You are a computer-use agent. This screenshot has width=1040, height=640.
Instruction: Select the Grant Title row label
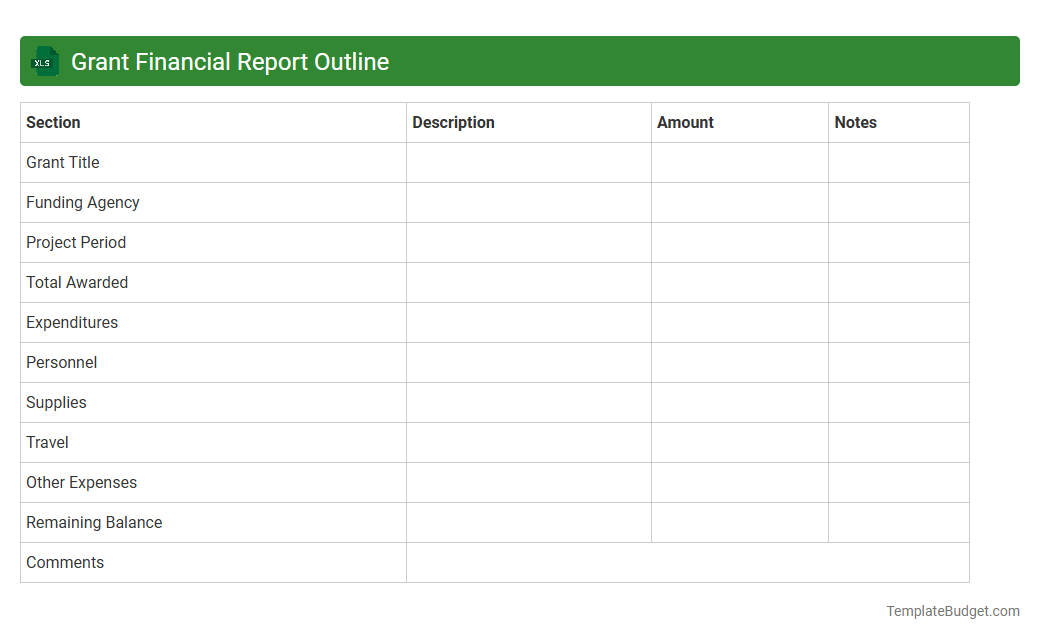point(62,162)
